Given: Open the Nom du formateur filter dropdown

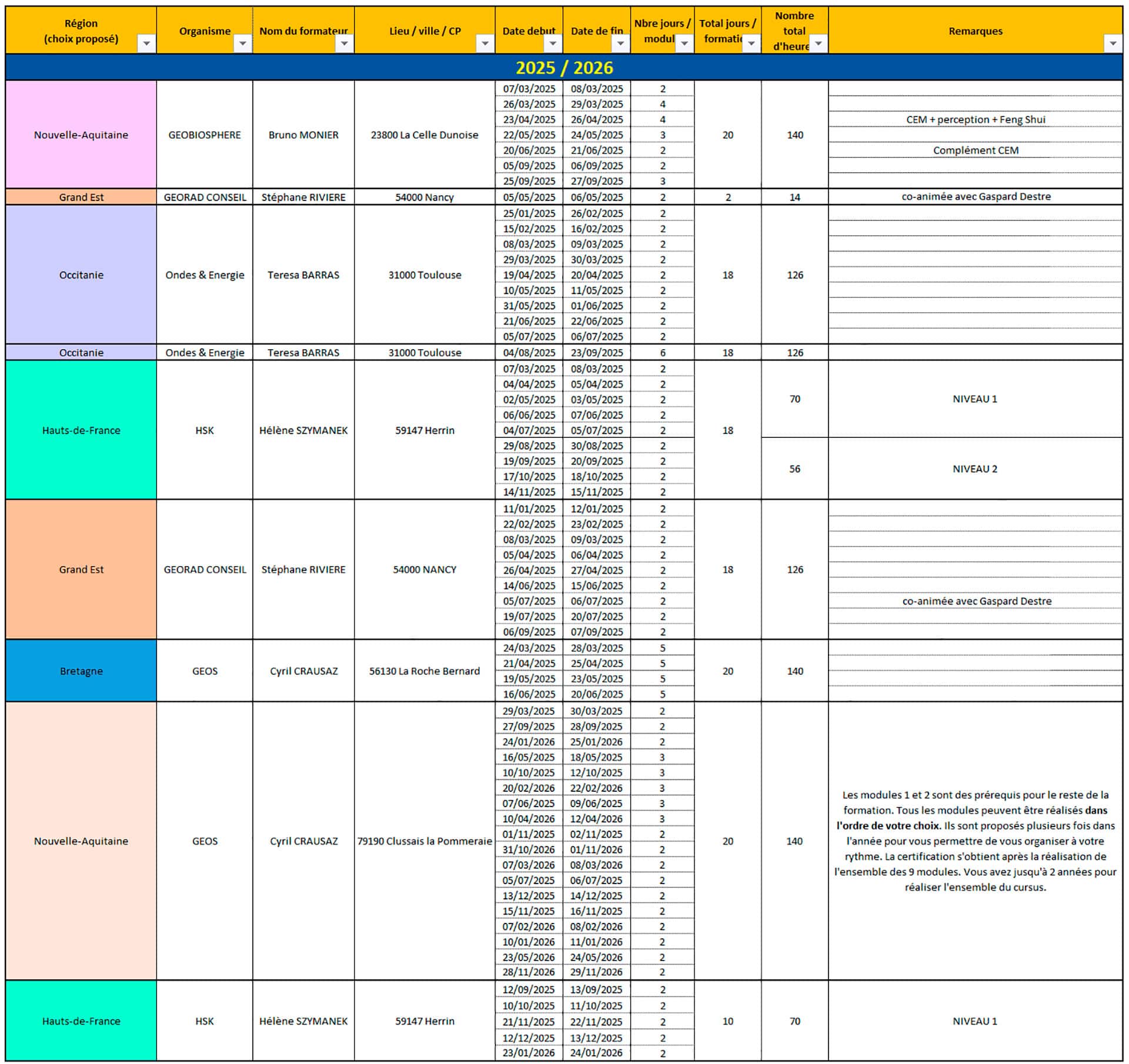Looking at the screenshot, I should [x=345, y=44].
